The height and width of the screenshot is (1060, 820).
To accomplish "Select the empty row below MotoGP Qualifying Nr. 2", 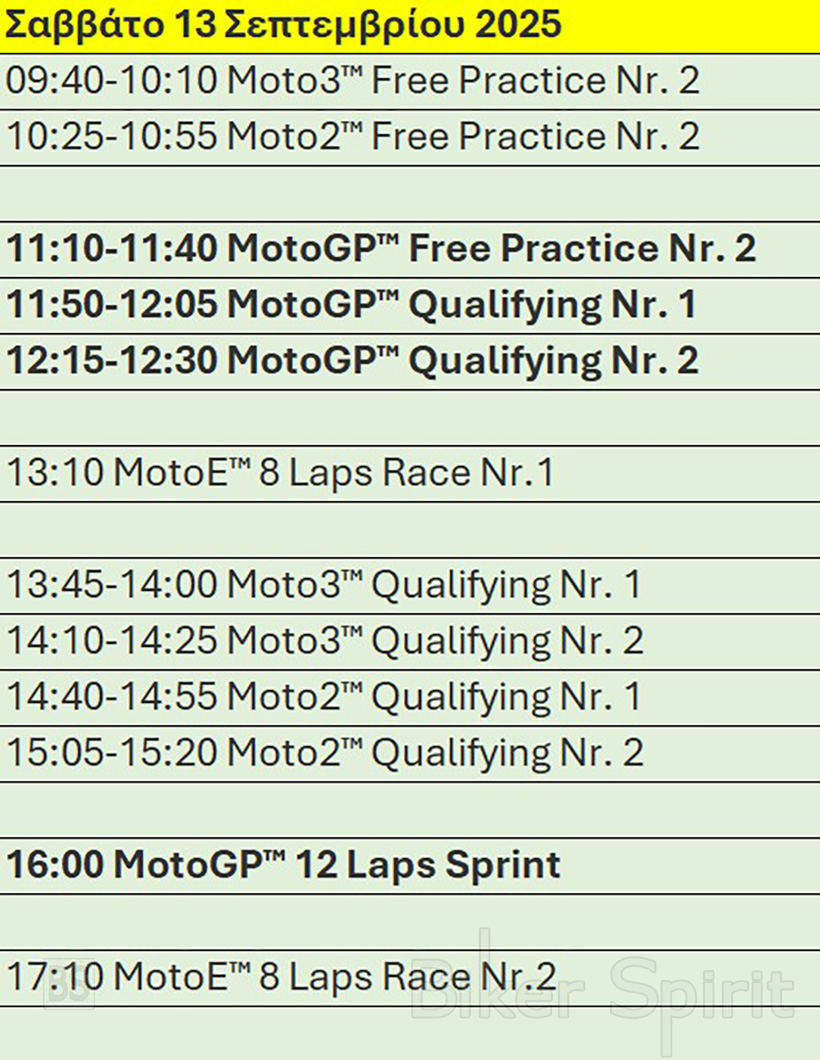I will pos(410,417).
